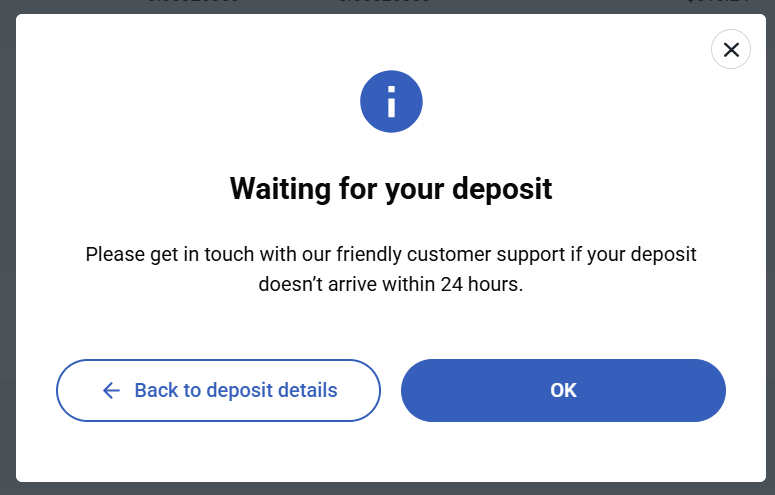775x495 pixels.
Task: Click the "Back to deposit details" label text
Action: click(236, 390)
